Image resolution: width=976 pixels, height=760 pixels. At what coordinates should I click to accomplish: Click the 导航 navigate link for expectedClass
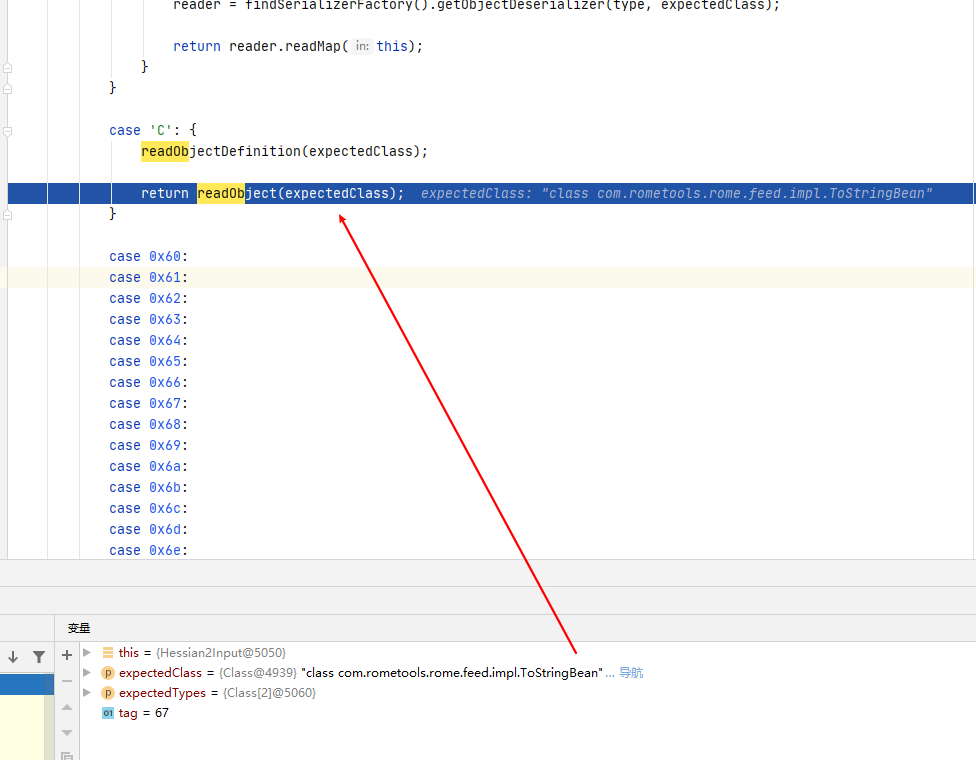tap(631, 673)
